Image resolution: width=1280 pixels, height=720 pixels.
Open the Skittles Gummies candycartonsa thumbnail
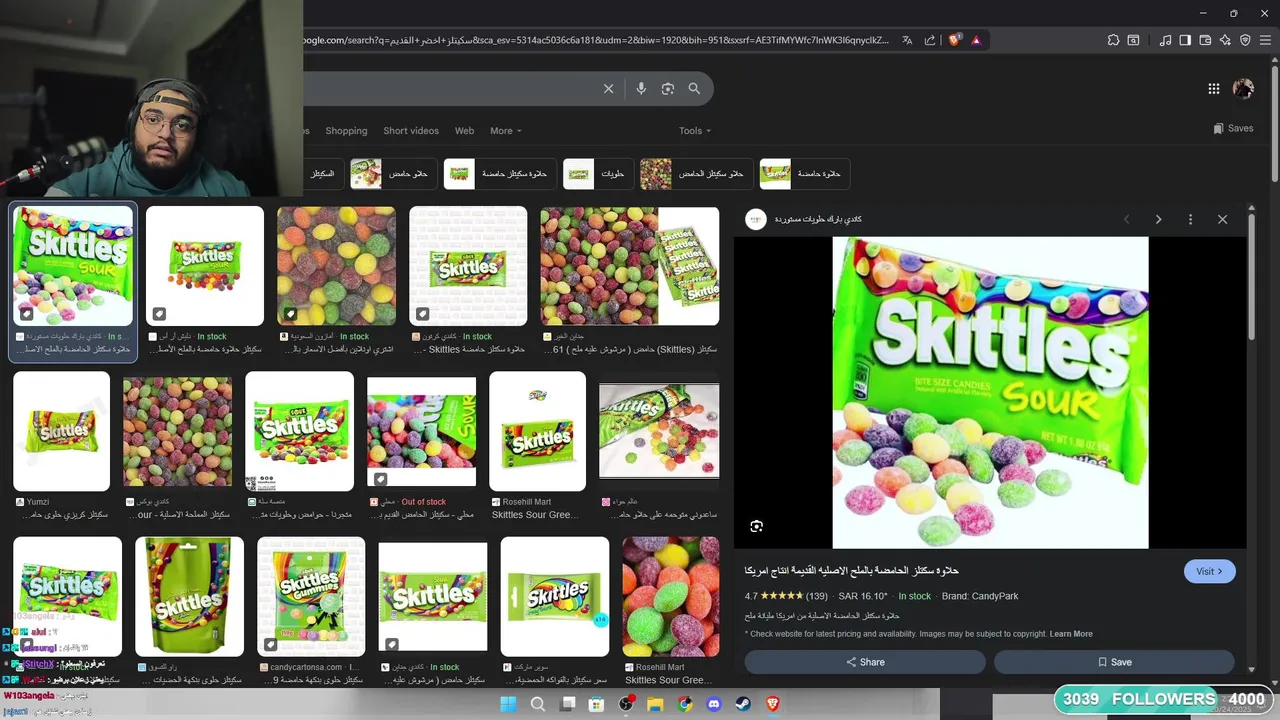311,596
